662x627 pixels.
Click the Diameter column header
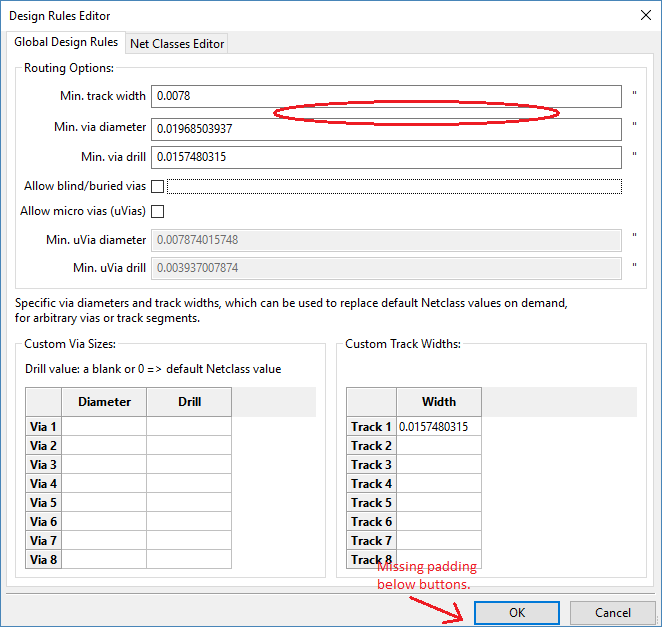point(104,402)
